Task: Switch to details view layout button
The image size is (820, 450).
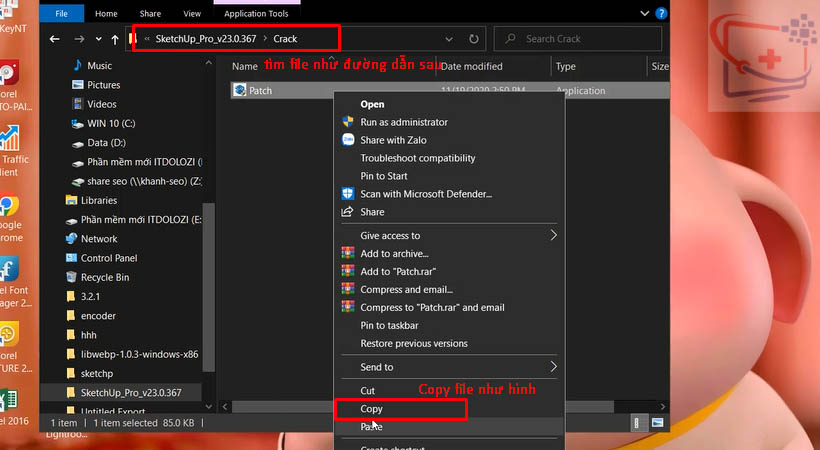Action: pos(636,424)
